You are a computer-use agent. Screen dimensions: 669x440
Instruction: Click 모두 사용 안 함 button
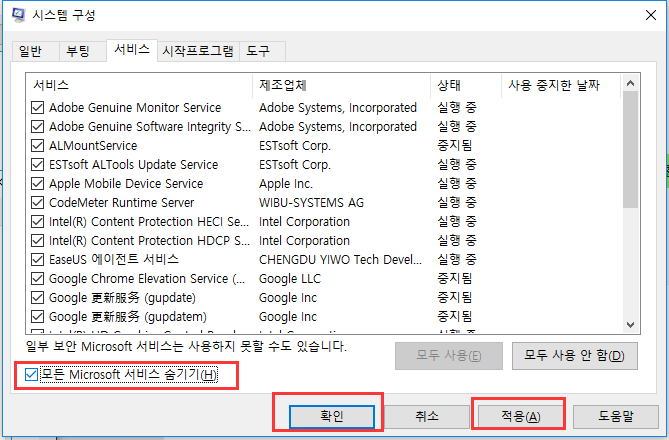pos(575,355)
